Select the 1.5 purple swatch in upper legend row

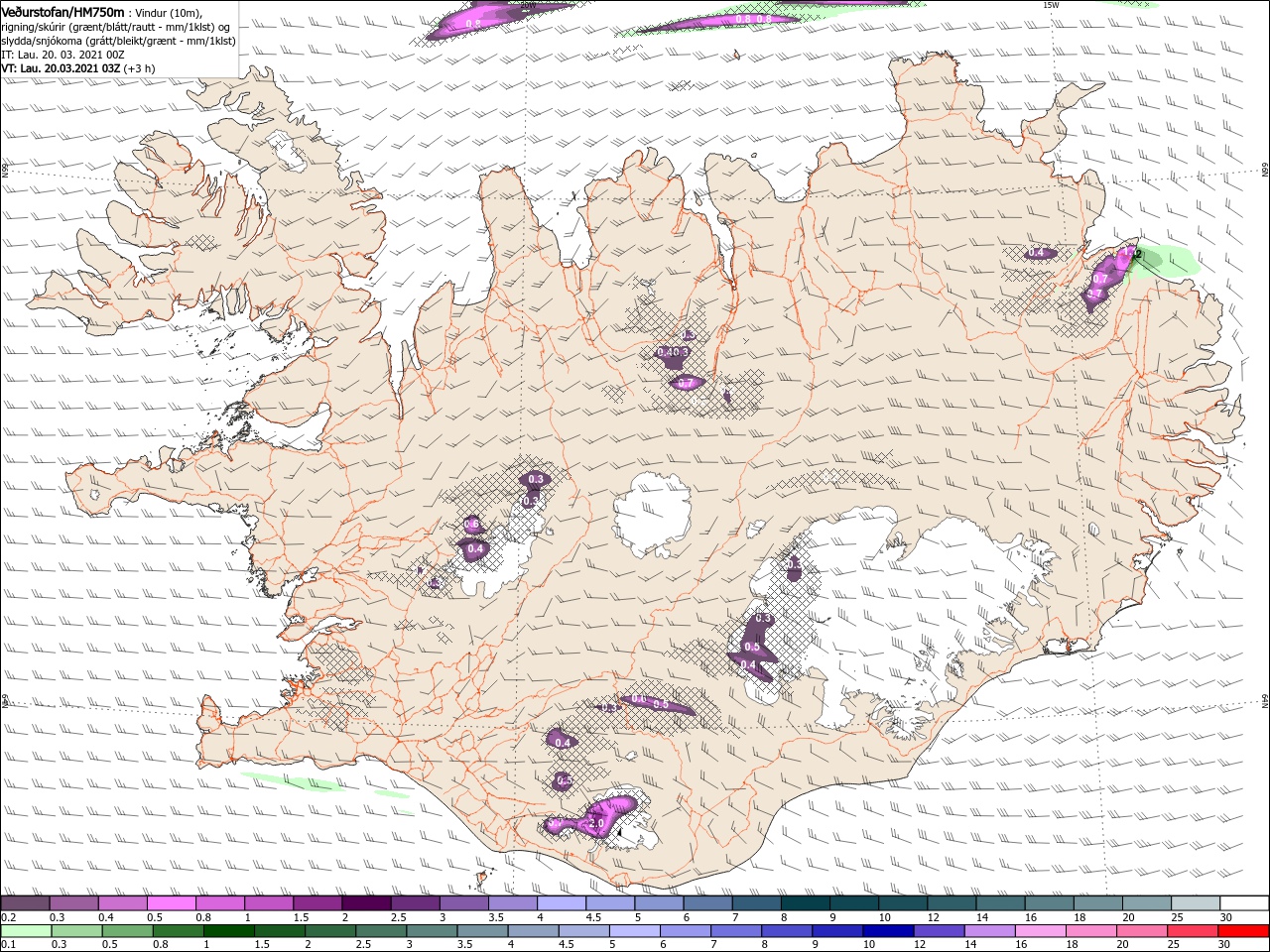317,903
